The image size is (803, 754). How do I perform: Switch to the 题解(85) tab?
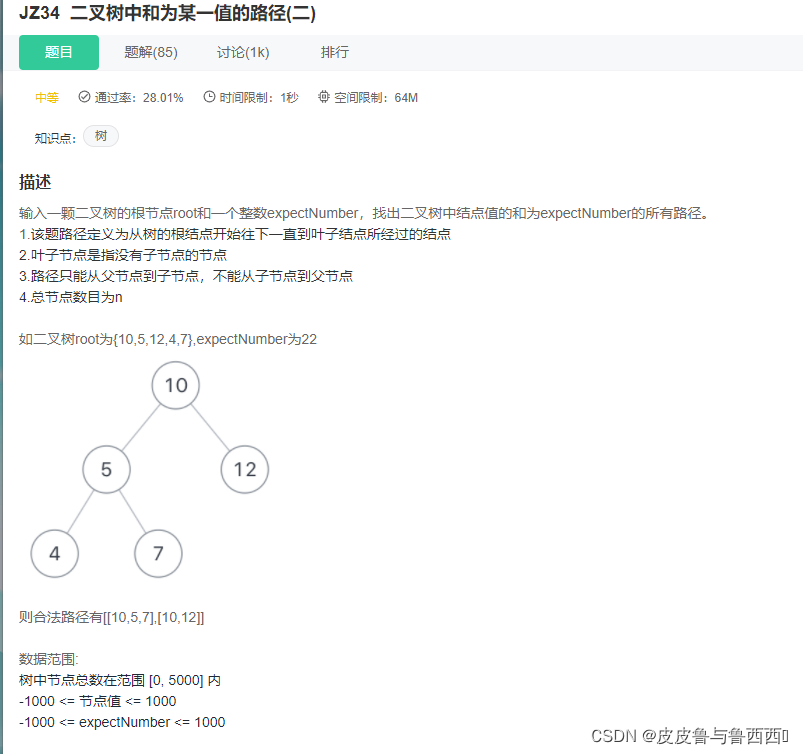pyautogui.click(x=151, y=52)
